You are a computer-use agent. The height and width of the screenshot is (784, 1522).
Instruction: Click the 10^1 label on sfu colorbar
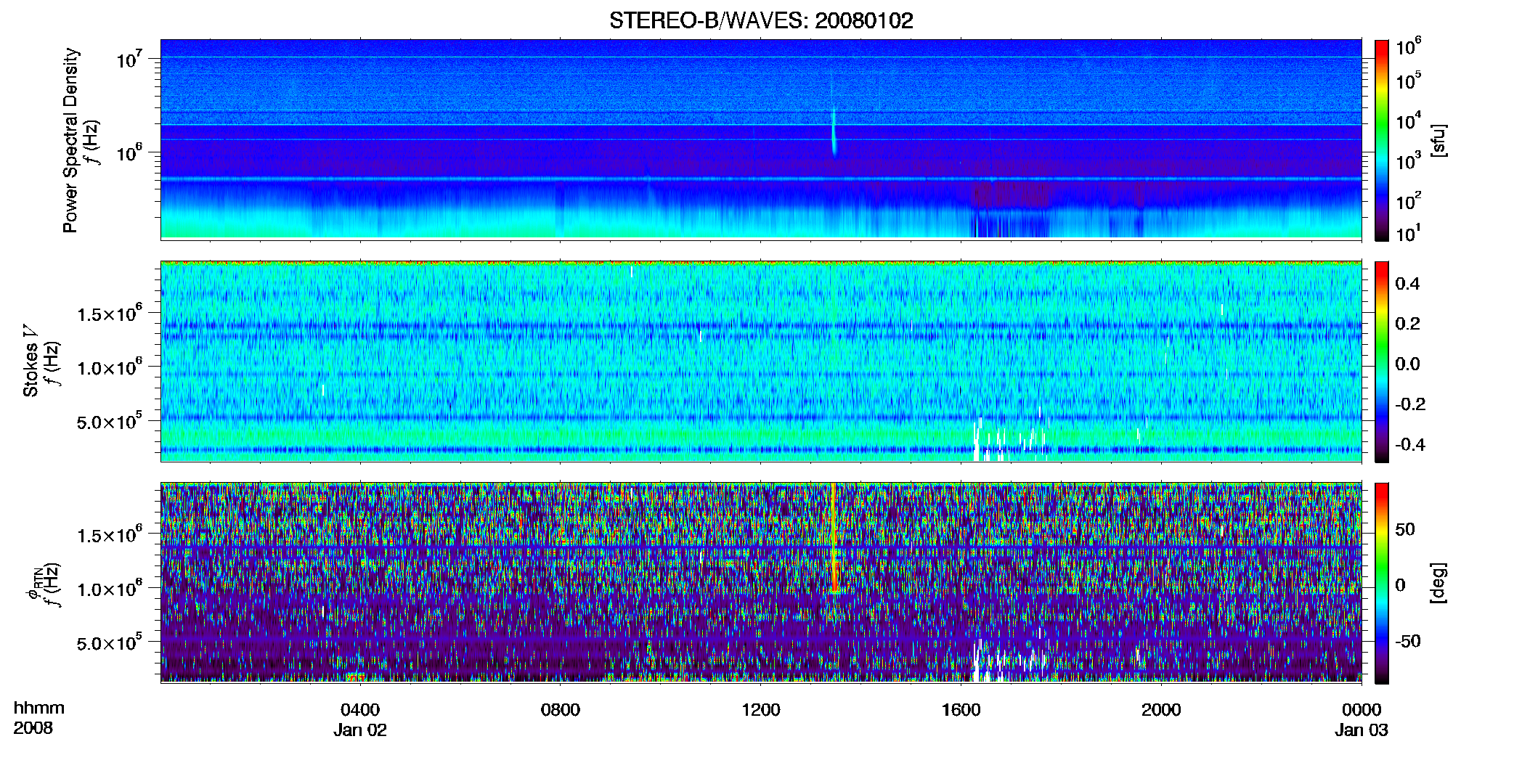coord(1409,234)
